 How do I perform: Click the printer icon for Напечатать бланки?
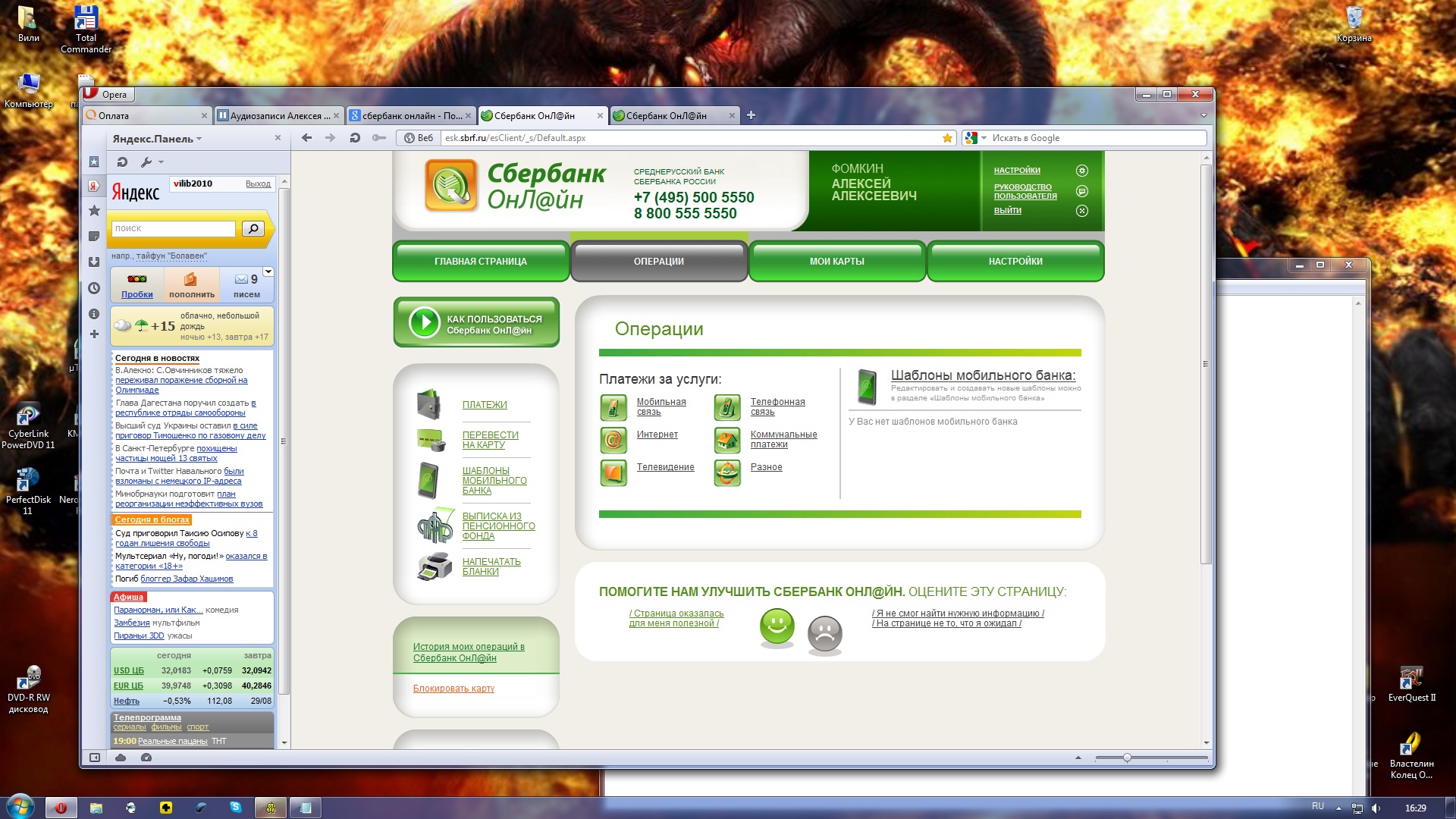point(435,566)
